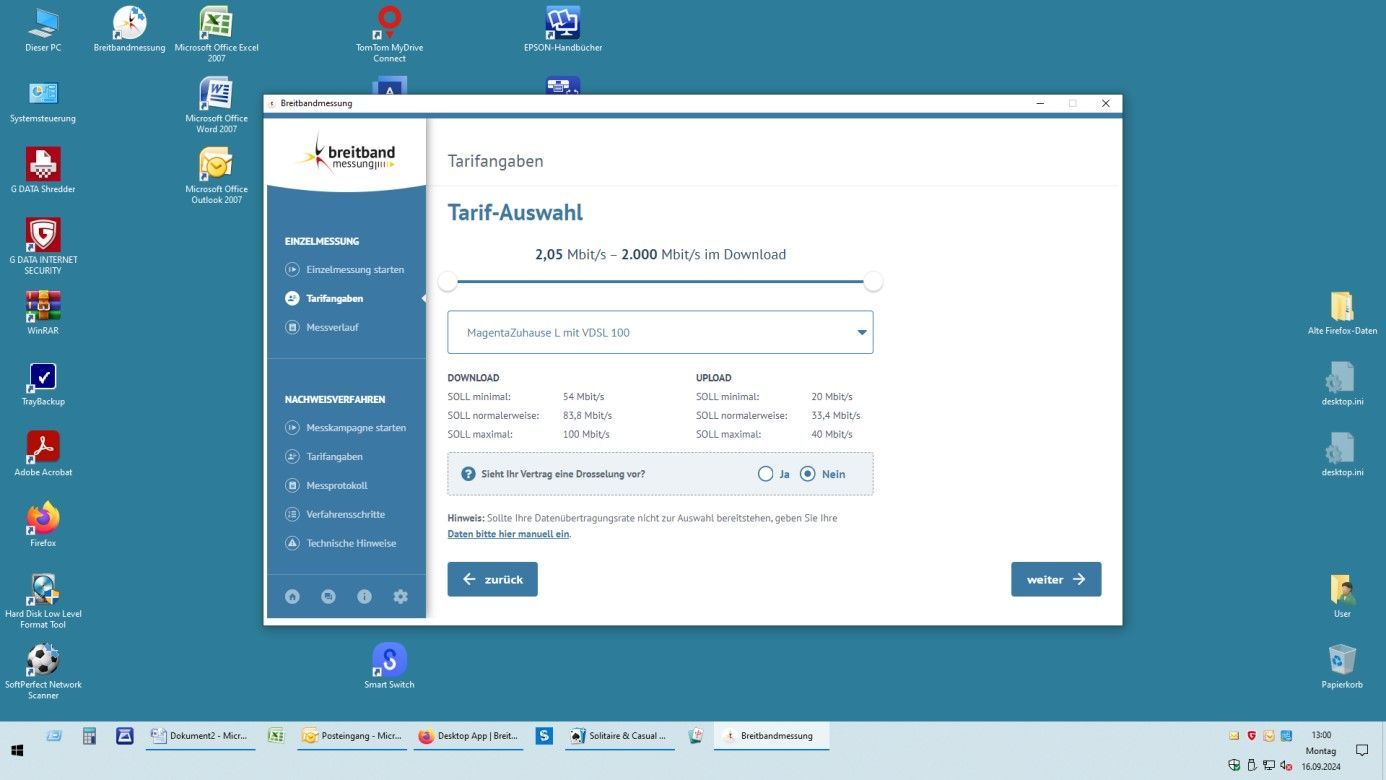The image size is (1386, 780).
Task: Switch to the Posteingang Outlook taskbar button
Action: click(x=352, y=736)
